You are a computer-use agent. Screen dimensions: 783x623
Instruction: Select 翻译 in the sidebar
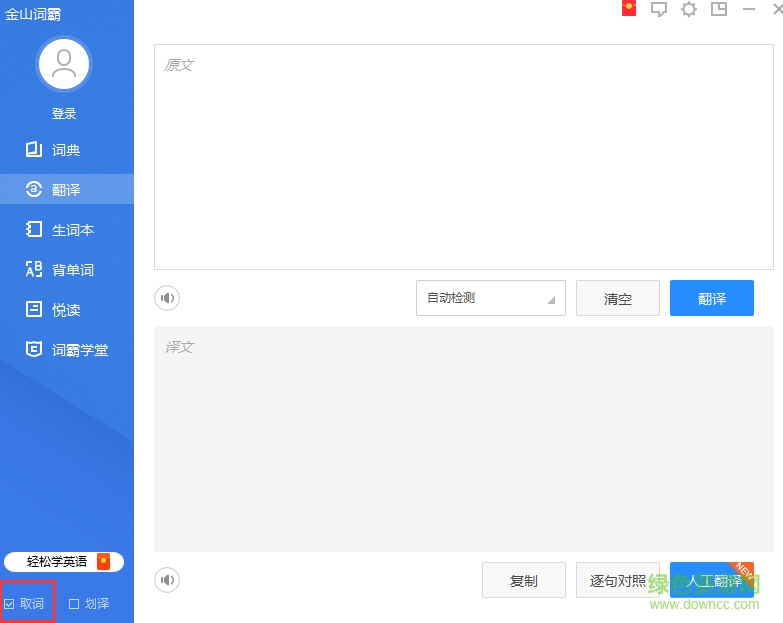66,190
